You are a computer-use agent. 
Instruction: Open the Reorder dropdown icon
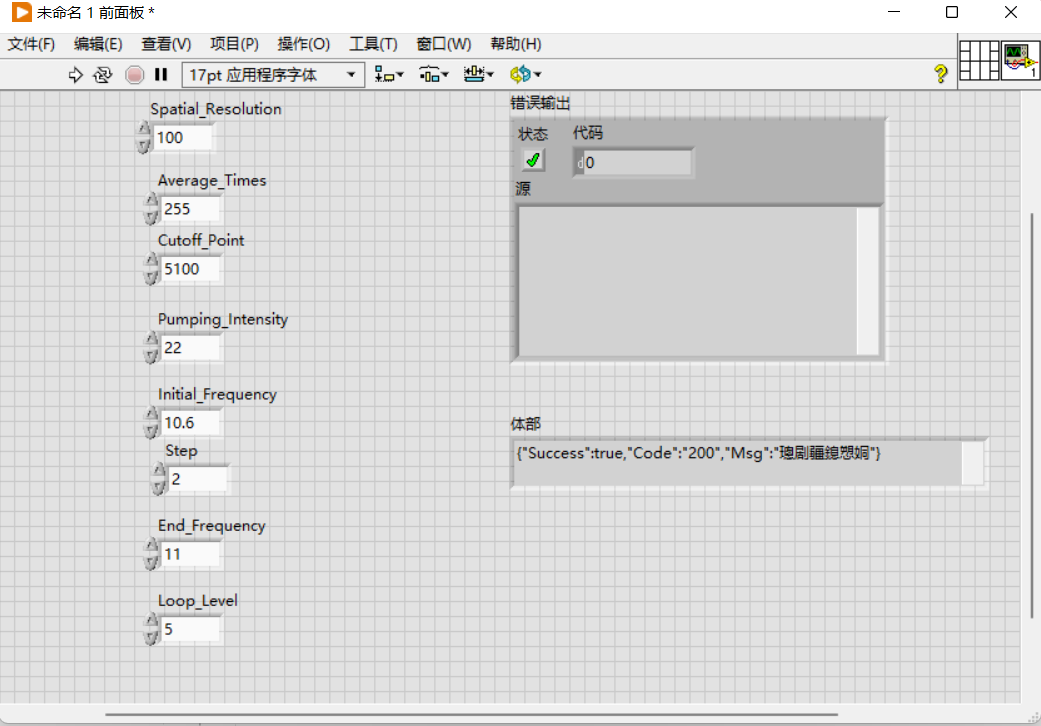[x=525, y=74]
